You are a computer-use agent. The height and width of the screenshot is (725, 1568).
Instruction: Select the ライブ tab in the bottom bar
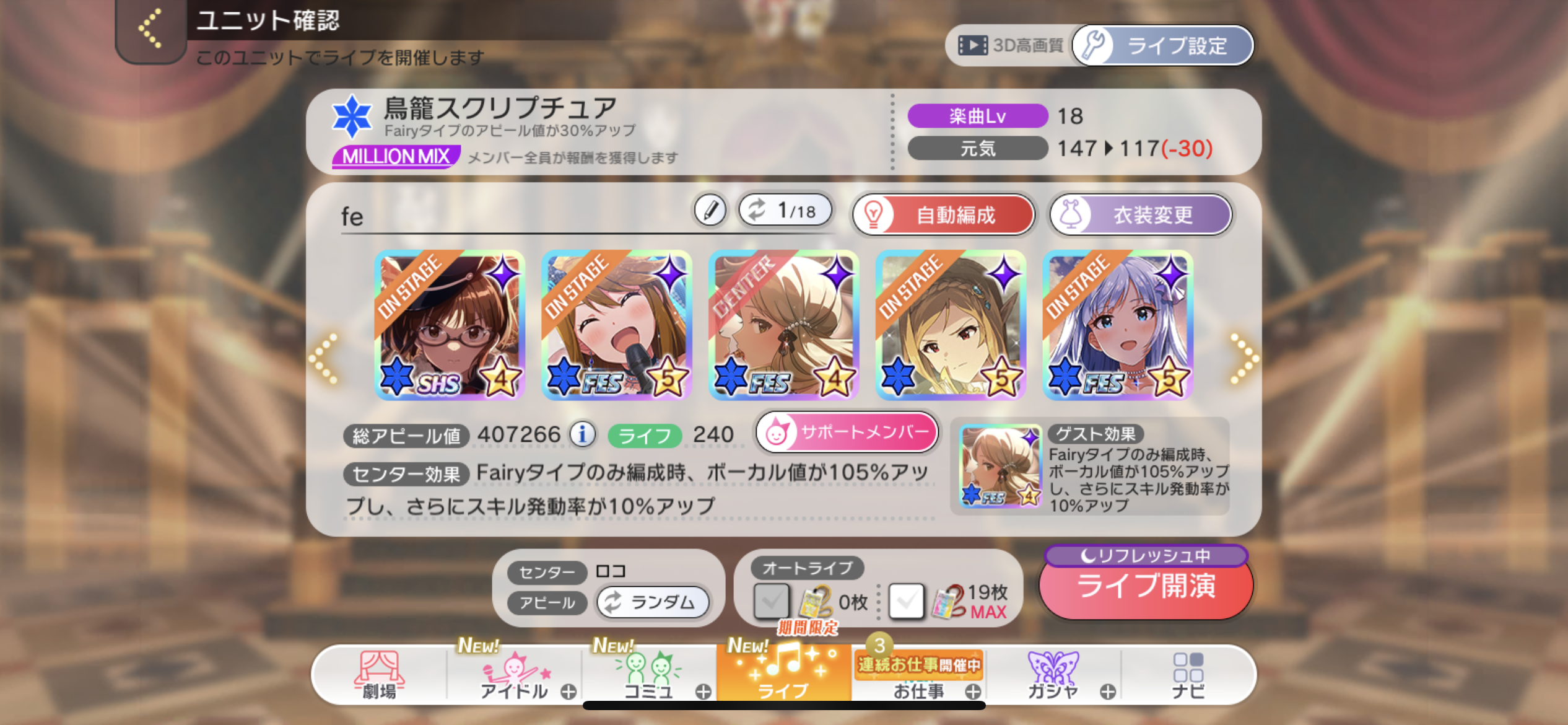(x=783, y=674)
